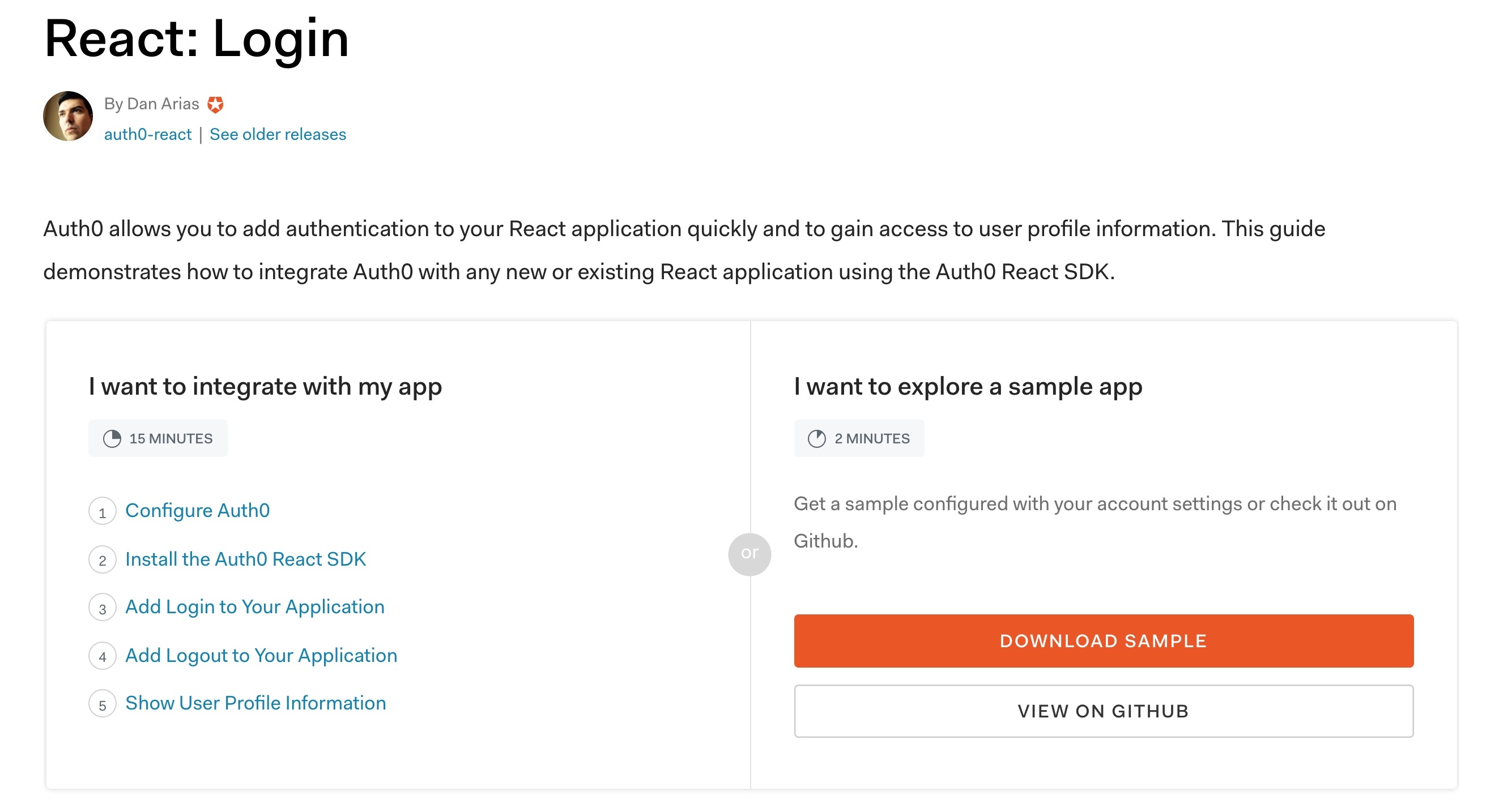The width and height of the screenshot is (1499, 812).
Task: Click the 2 minutes clock icon
Action: [816, 438]
